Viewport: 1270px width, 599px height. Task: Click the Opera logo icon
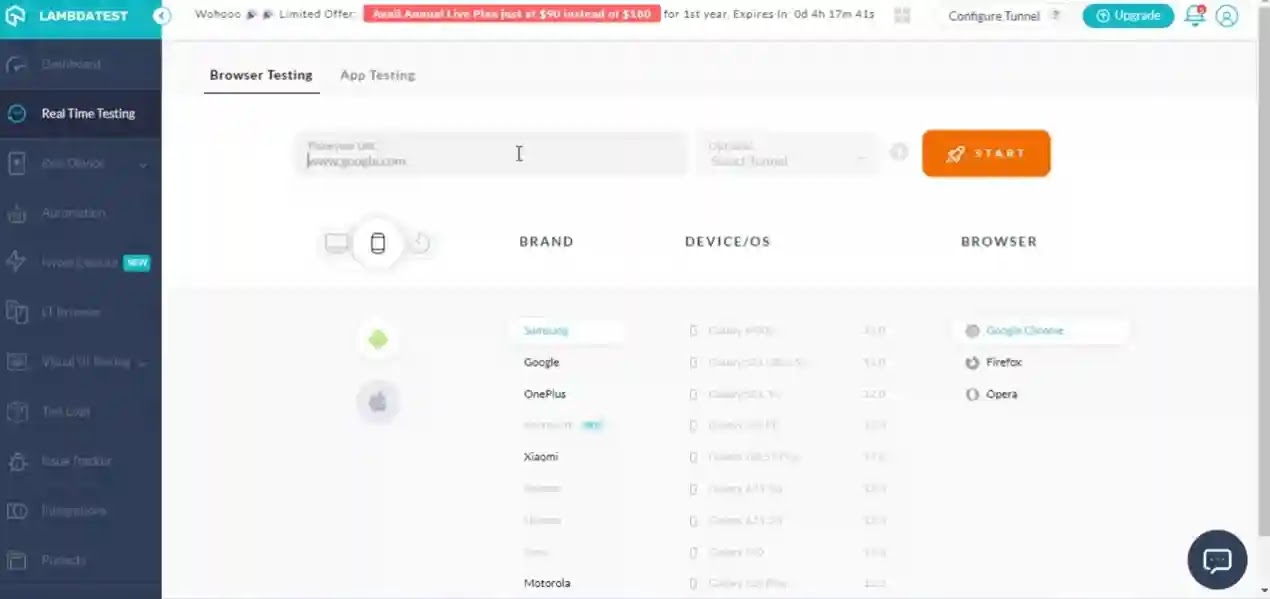[972, 394]
